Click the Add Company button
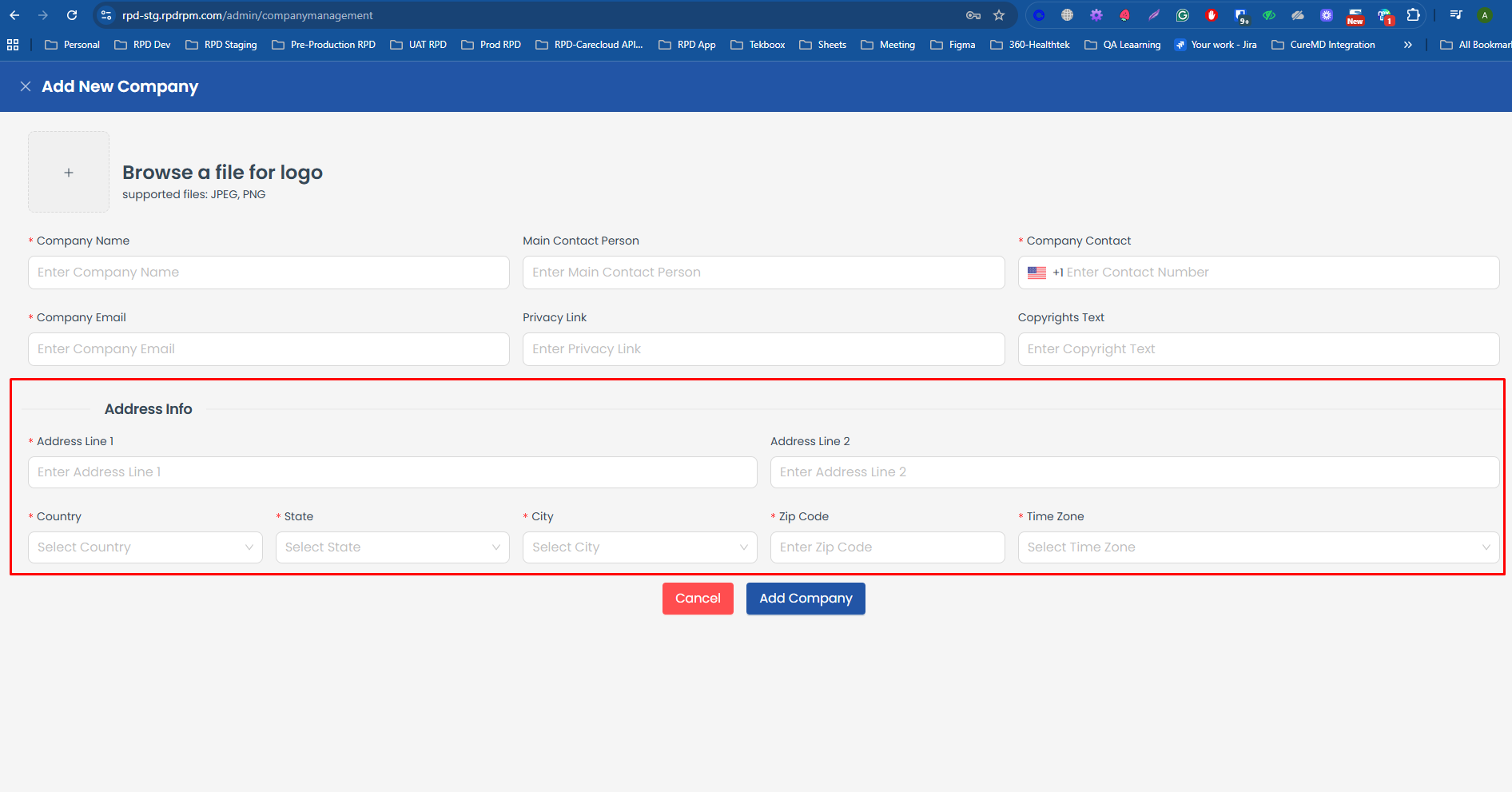 (x=806, y=599)
